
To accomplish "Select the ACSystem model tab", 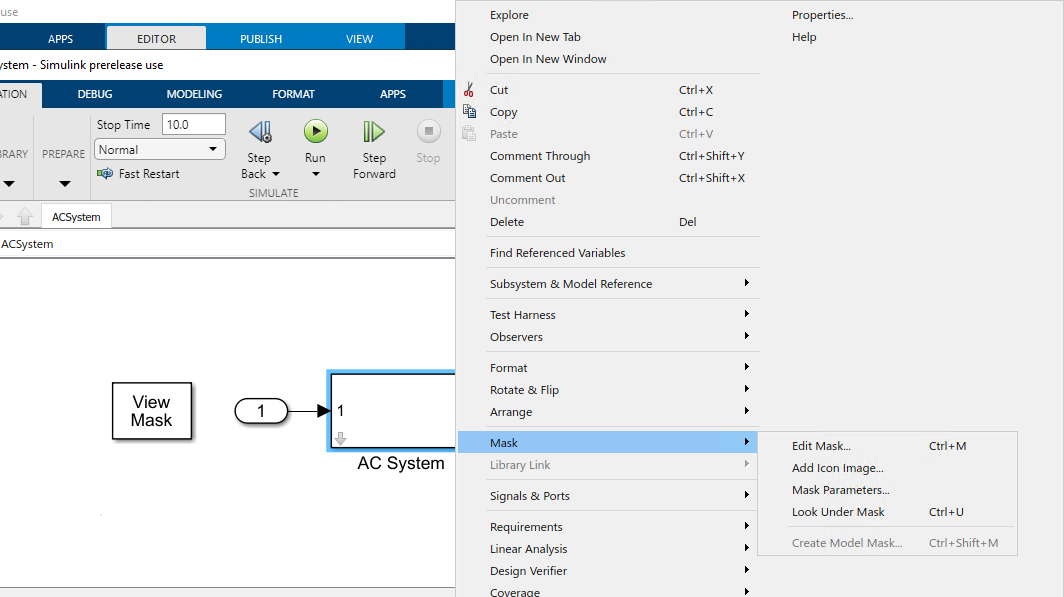I will (x=76, y=217).
